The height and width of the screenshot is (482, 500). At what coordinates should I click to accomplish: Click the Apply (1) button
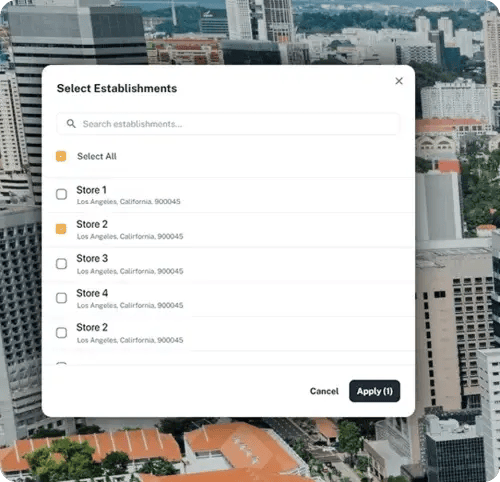[x=375, y=391]
